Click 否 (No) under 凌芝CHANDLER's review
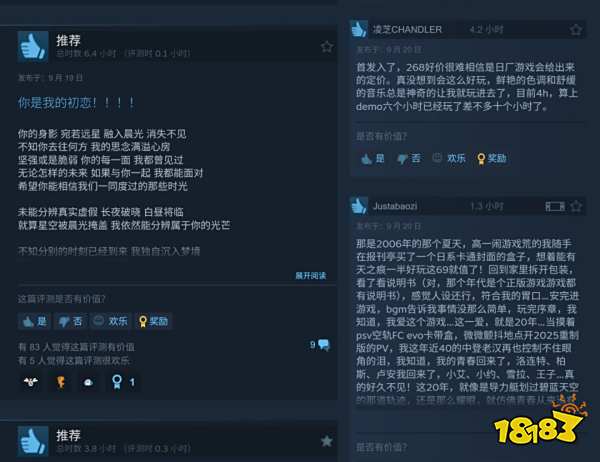Viewport: 600px width, 462px height. pyautogui.click(x=409, y=158)
